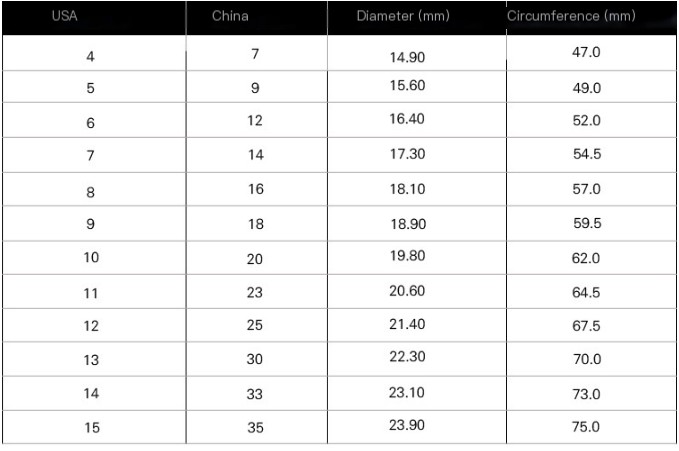Screen dimensions: 679x451
Task: Select the 19.80 diameter cell
Action: point(407,256)
